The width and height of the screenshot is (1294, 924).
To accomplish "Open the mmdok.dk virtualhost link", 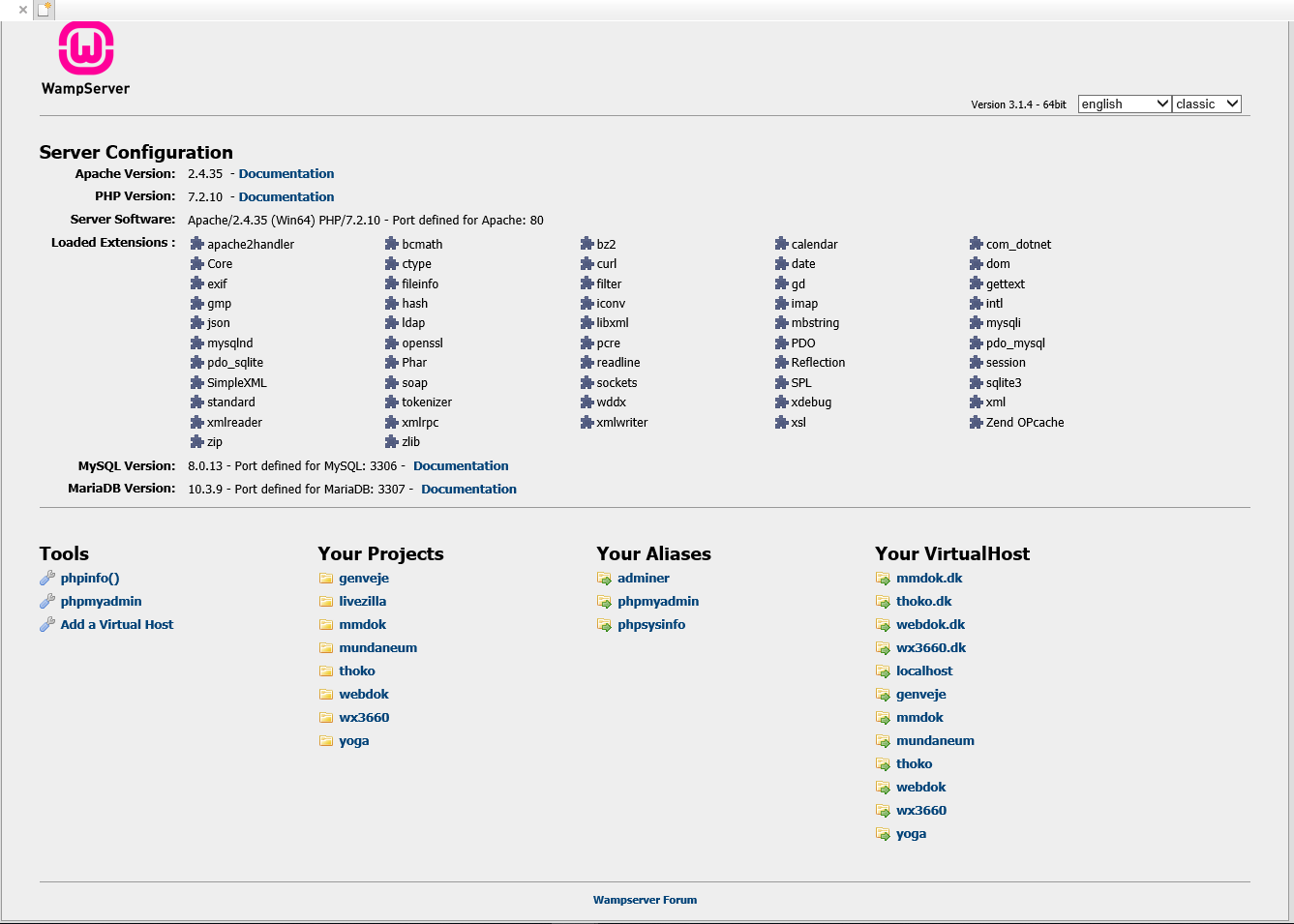I will point(929,579).
